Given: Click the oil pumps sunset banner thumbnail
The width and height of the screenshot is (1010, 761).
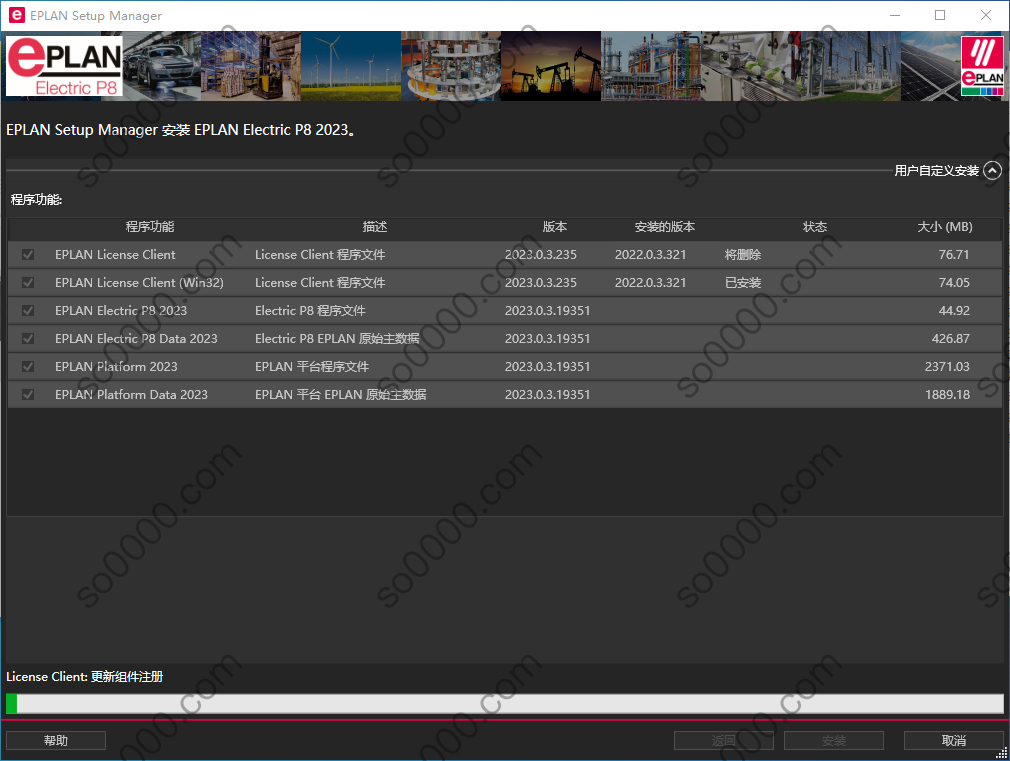Looking at the screenshot, I should click(551, 66).
